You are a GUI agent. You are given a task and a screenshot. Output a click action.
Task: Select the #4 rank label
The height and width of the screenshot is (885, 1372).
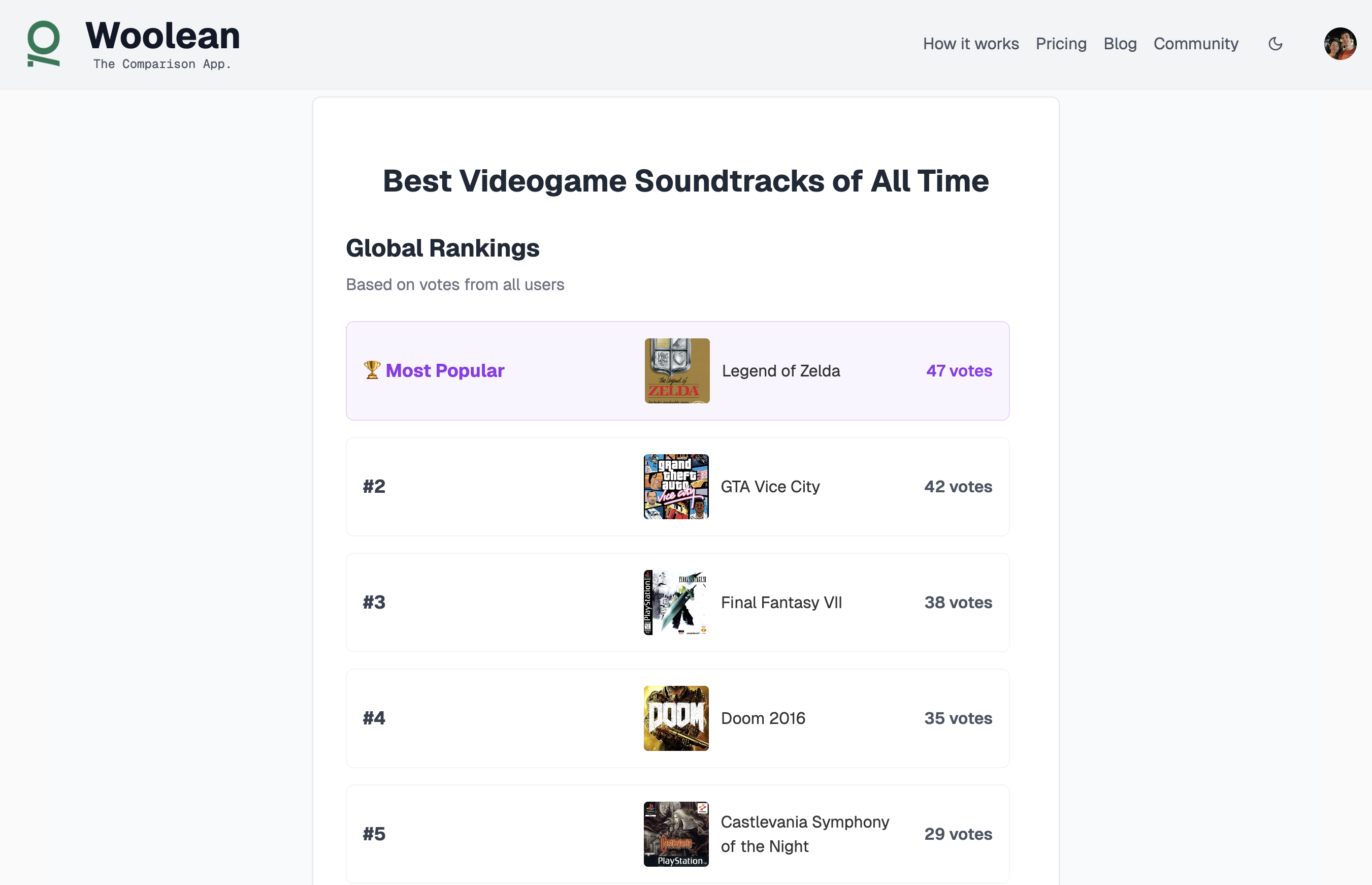click(x=374, y=718)
